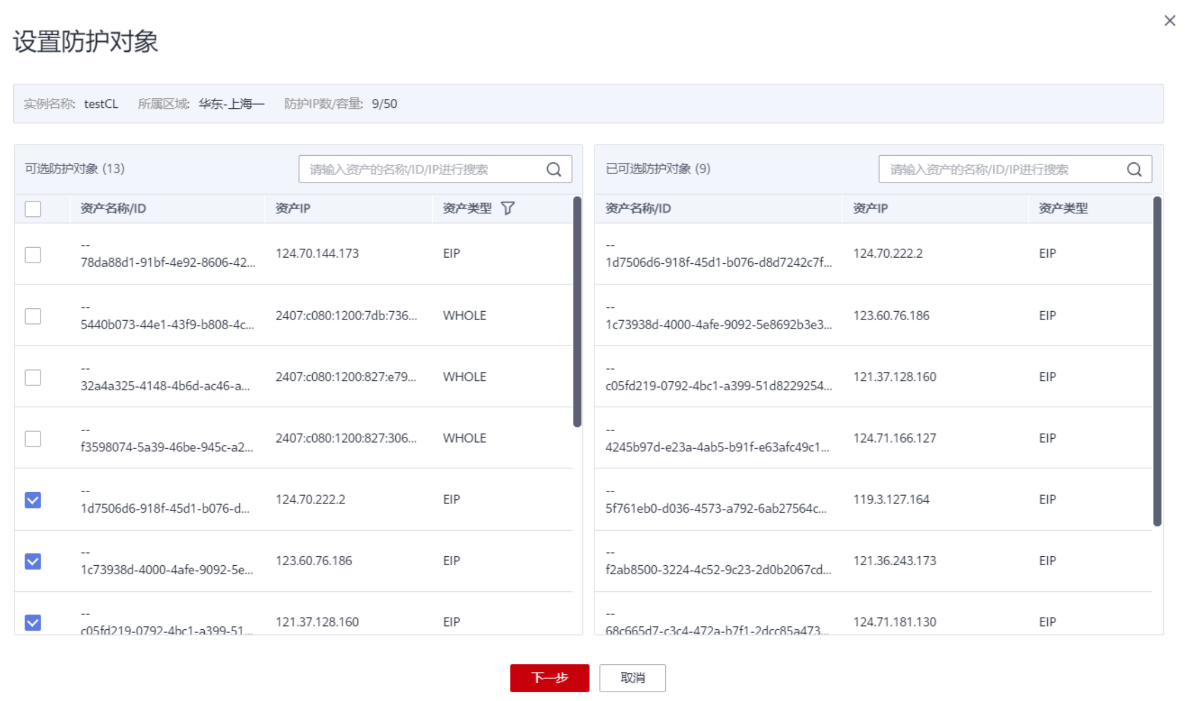Viewport: 1191px width, 701px height.
Task: Open the asset type filter funnel icon
Action: 508,208
